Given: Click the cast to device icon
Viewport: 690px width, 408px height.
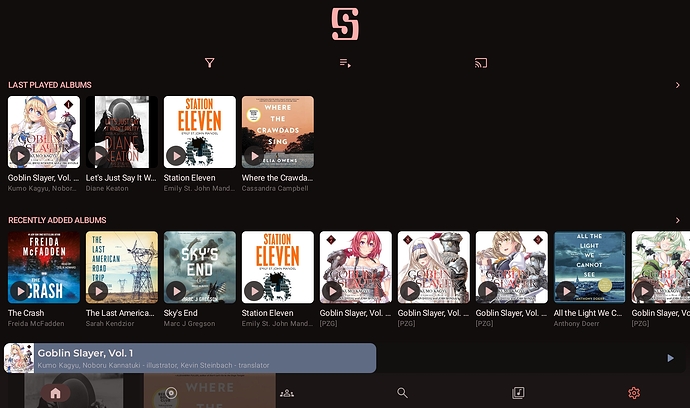Looking at the screenshot, I should pyautogui.click(x=481, y=63).
